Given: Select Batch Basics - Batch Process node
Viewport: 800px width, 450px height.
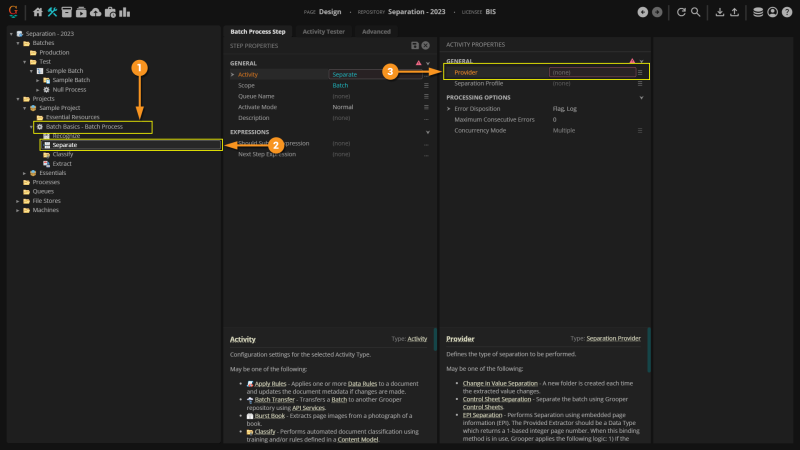Looking at the screenshot, I should pyautogui.click(x=84, y=127).
